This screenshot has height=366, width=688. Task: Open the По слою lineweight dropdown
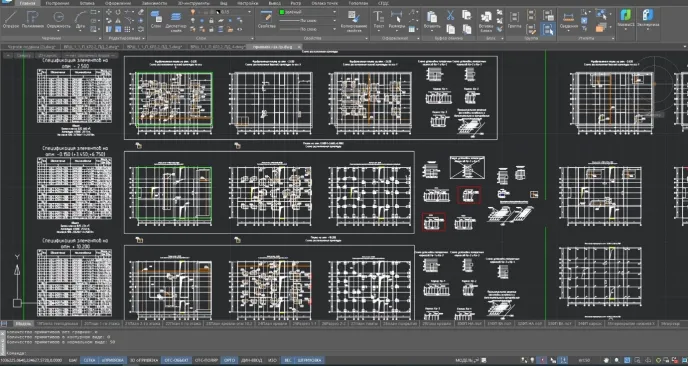coord(308,29)
